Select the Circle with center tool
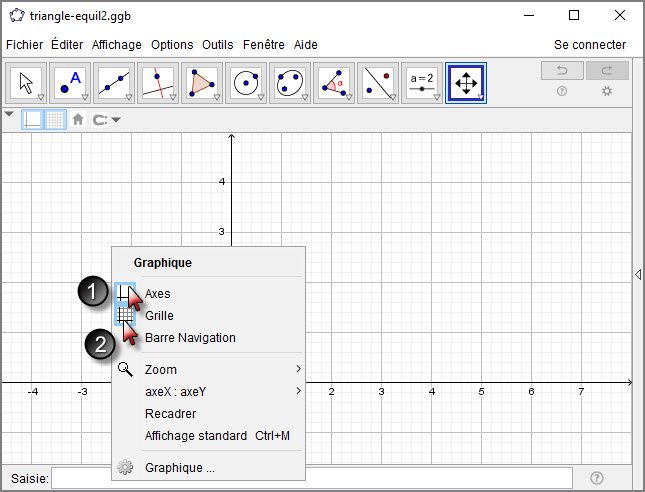The height and width of the screenshot is (492, 645). pyautogui.click(x=246, y=83)
